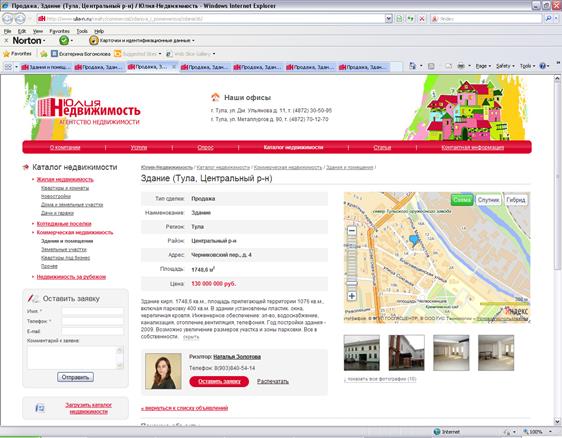Click the Stop loading red X icon

pyautogui.click(x=422, y=18)
